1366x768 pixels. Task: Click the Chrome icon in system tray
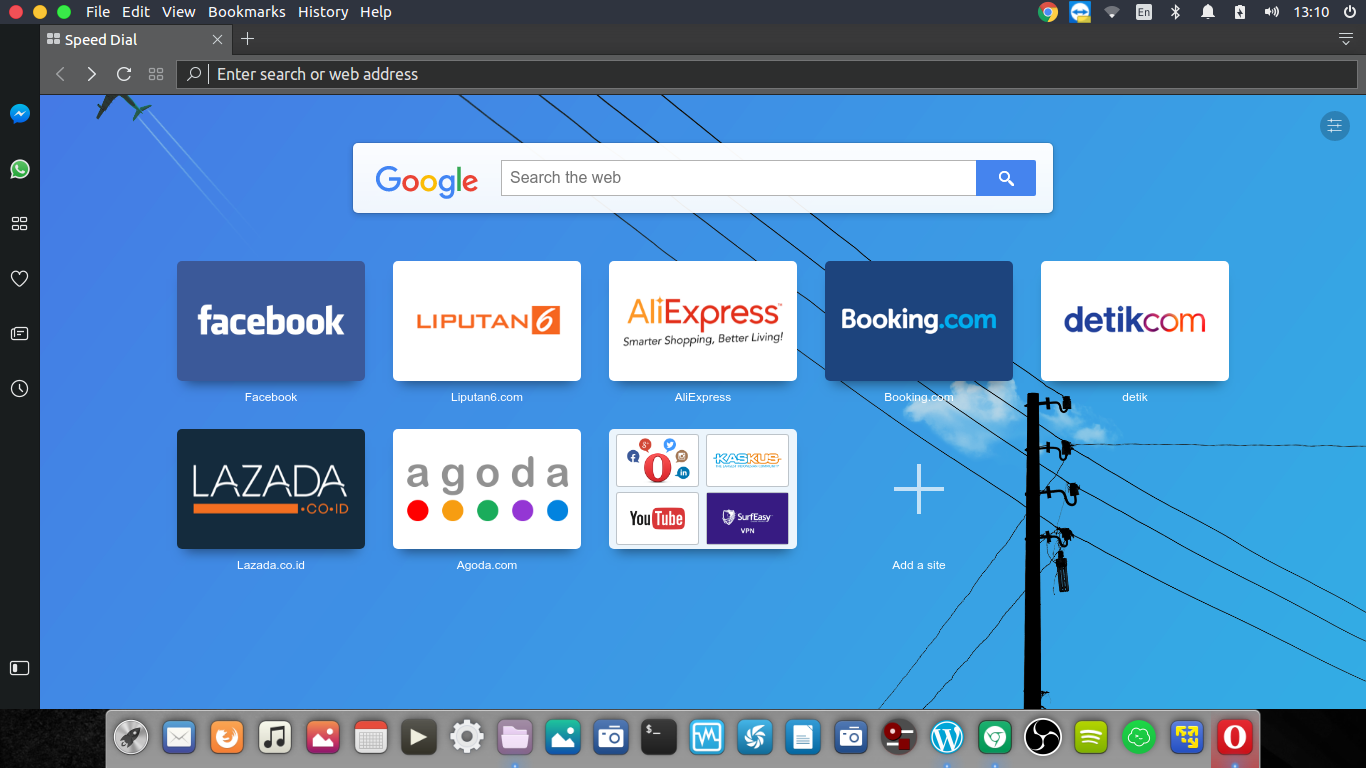pos(1048,12)
